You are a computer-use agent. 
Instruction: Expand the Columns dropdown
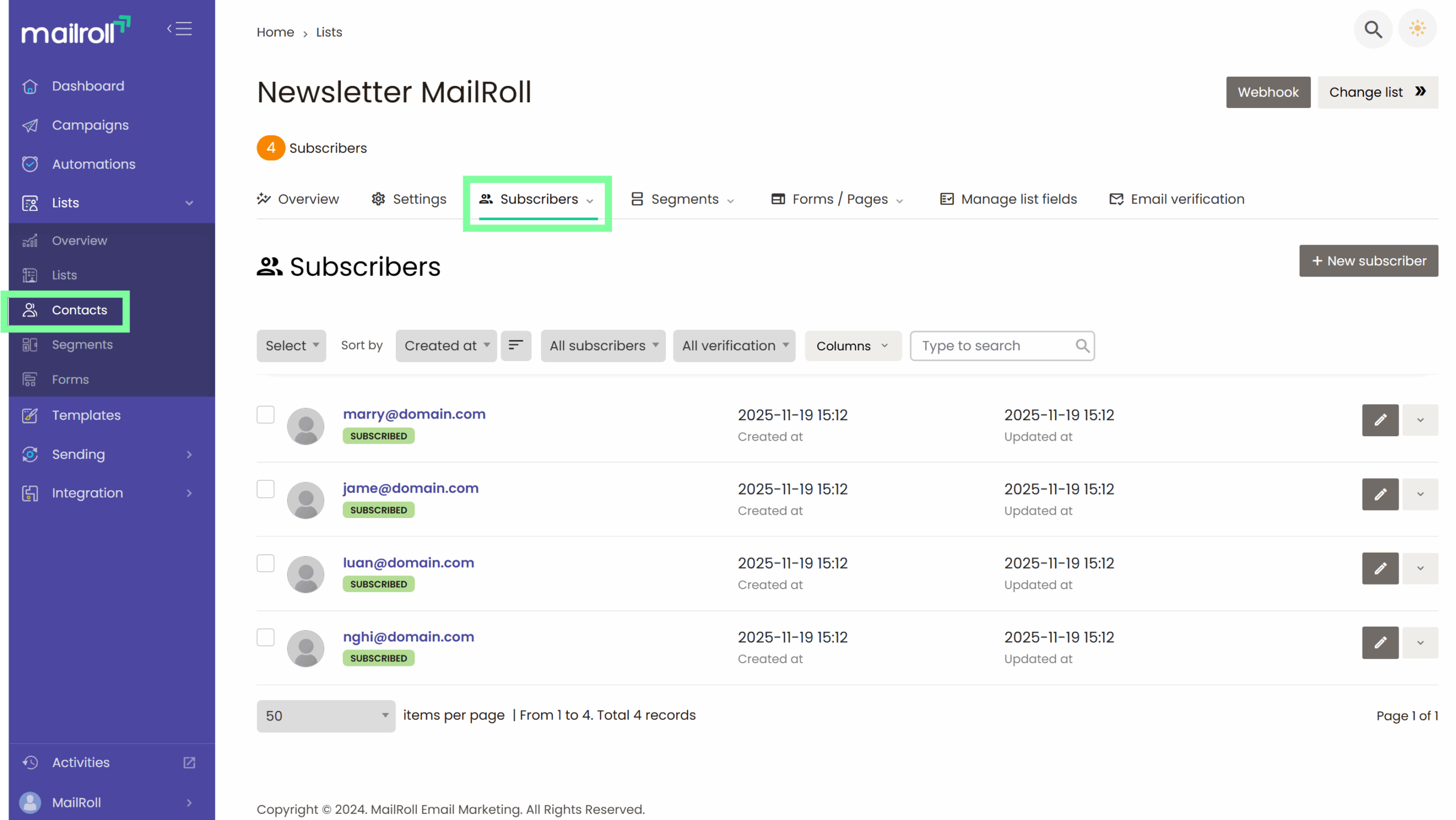click(x=852, y=346)
